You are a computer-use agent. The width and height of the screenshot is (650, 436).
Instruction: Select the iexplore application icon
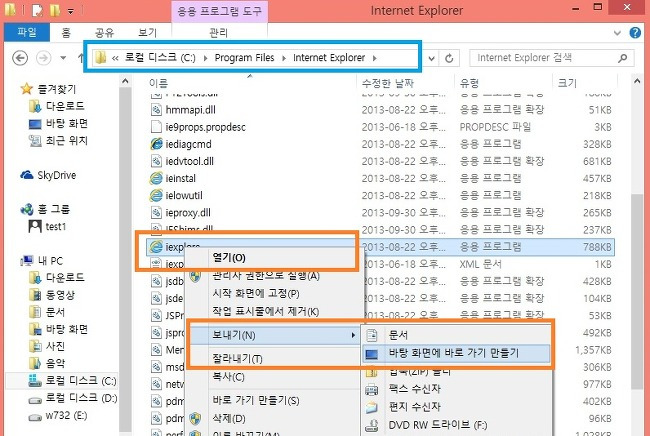(x=156, y=247)
